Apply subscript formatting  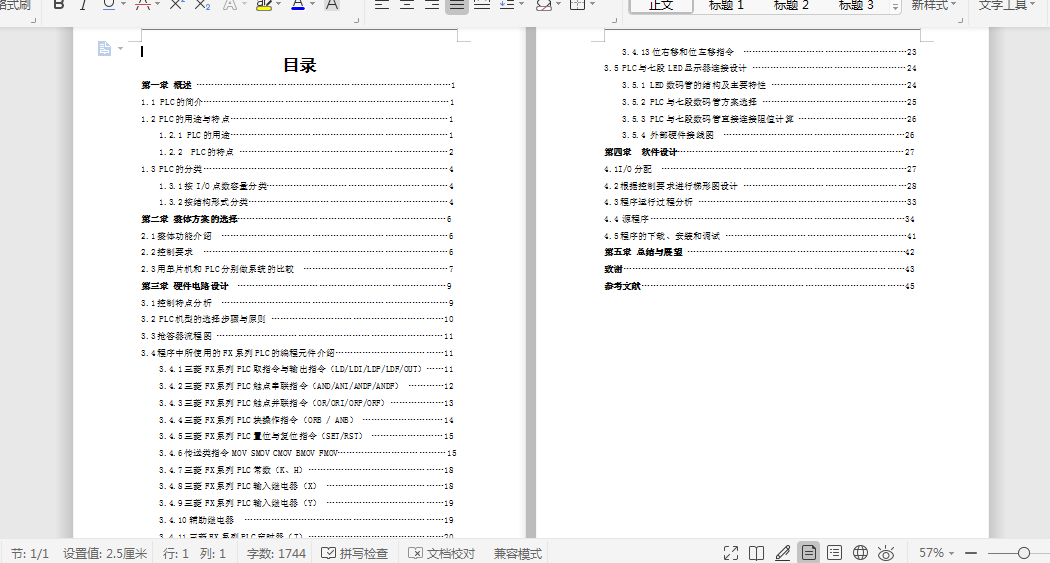202,5
